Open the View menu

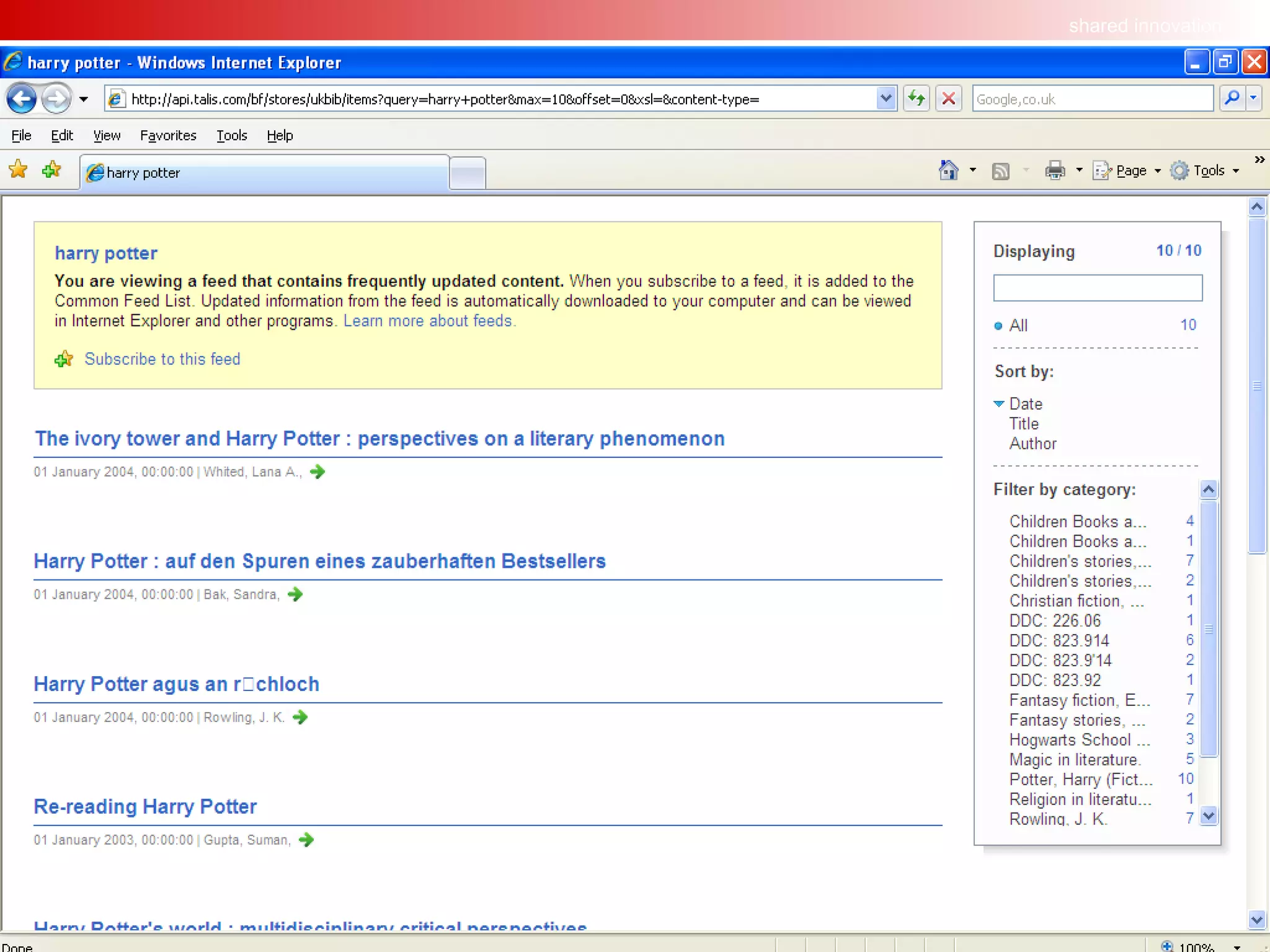pyautogui.click(x=107, y=135)
